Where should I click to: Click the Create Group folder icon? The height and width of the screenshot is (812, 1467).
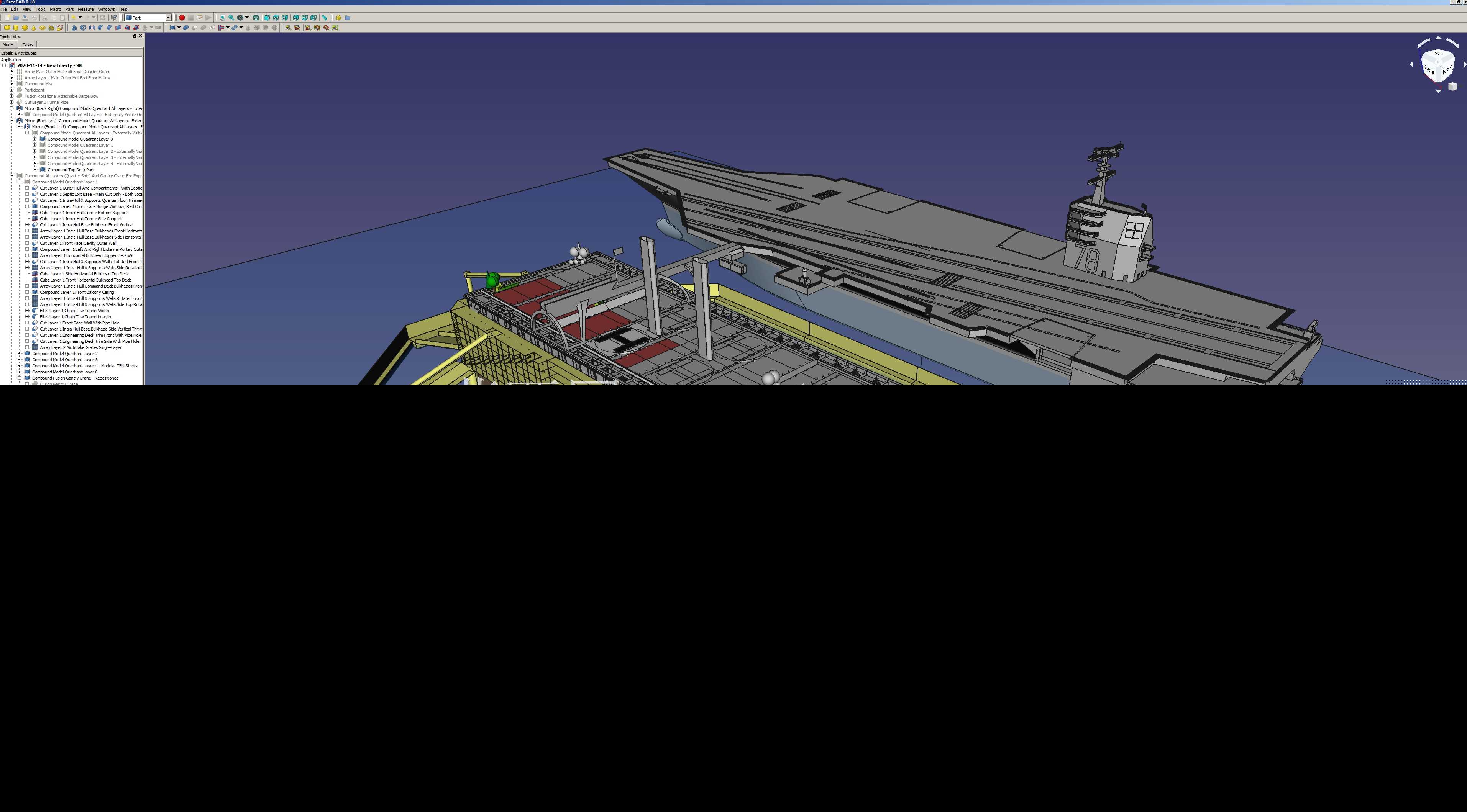pyautogui.click(x=347, y=18)
